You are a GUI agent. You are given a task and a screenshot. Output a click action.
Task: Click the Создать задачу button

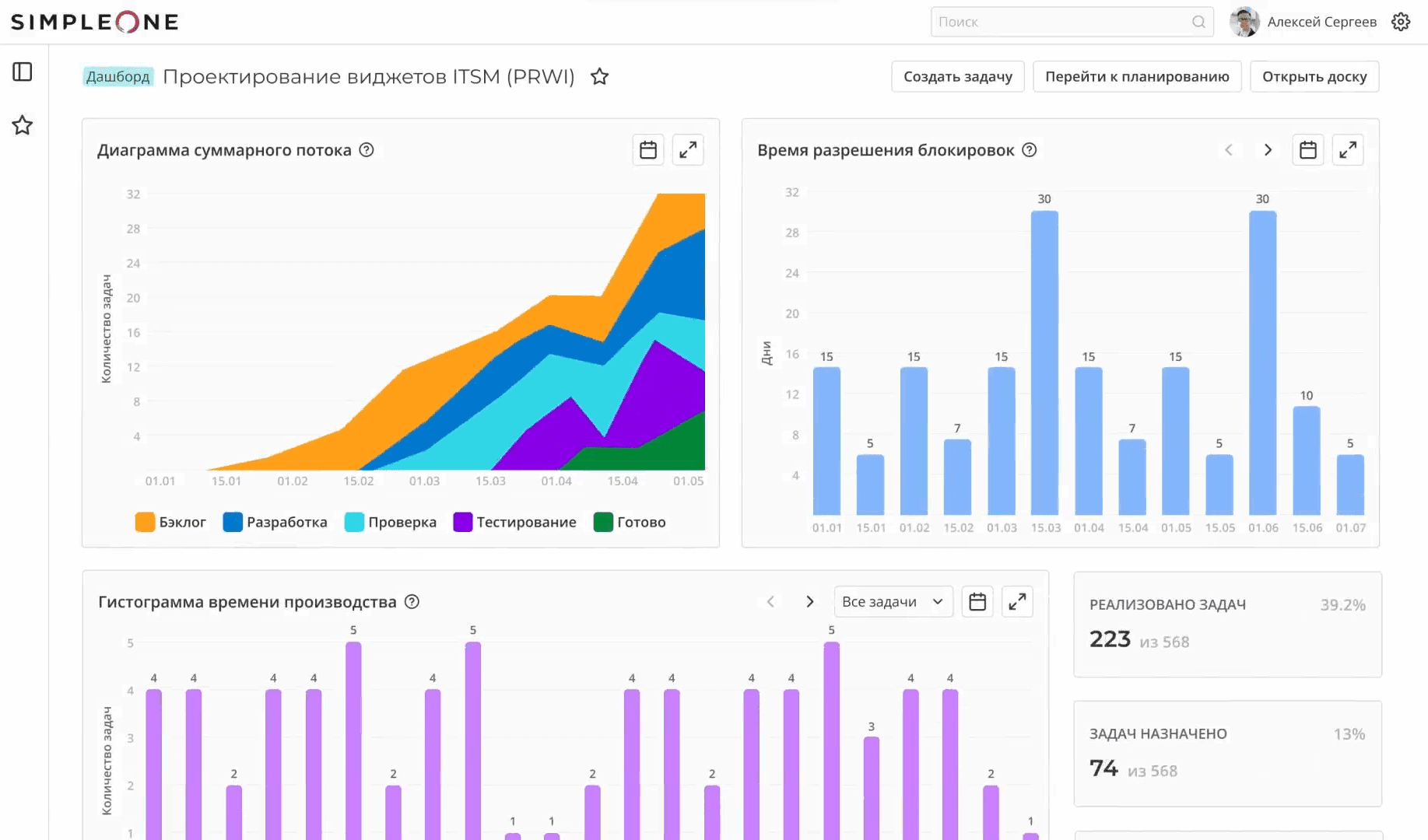tap(958, 76)
